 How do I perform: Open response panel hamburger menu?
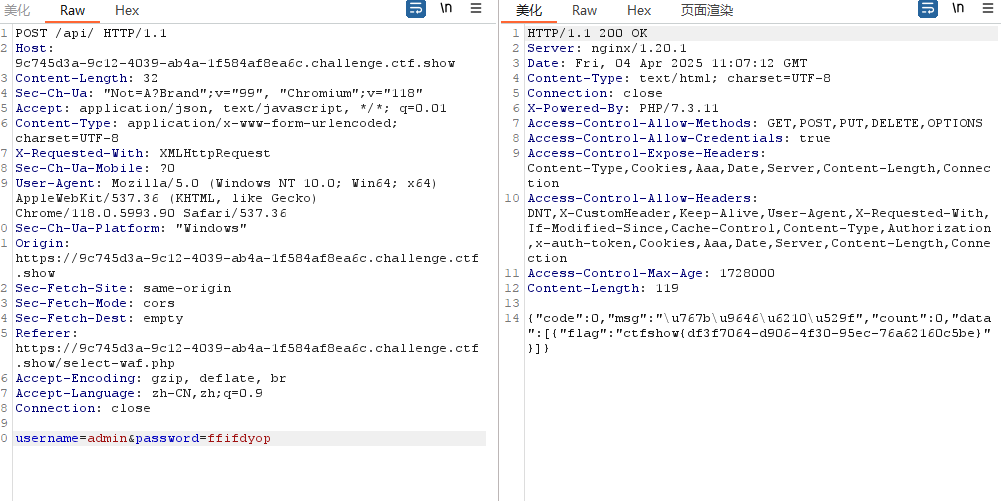[988, 8]
